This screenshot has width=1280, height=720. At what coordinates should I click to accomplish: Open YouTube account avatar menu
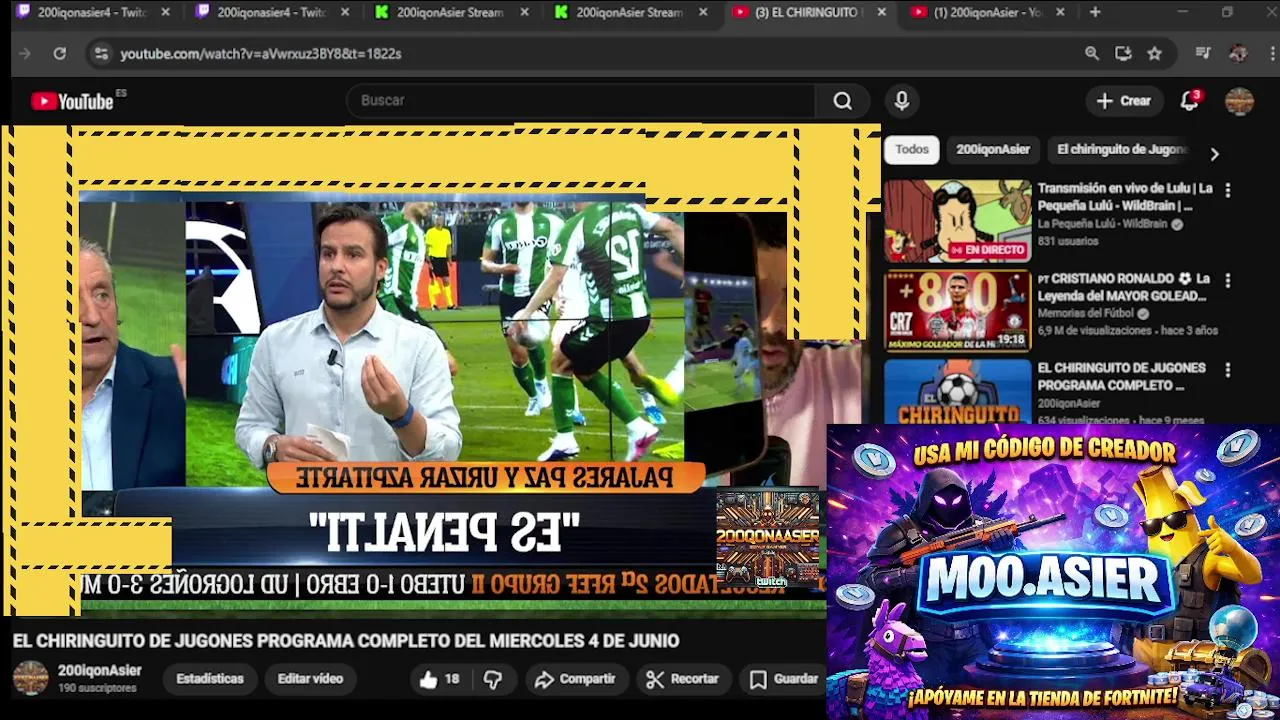click(x=1239, y=101)
